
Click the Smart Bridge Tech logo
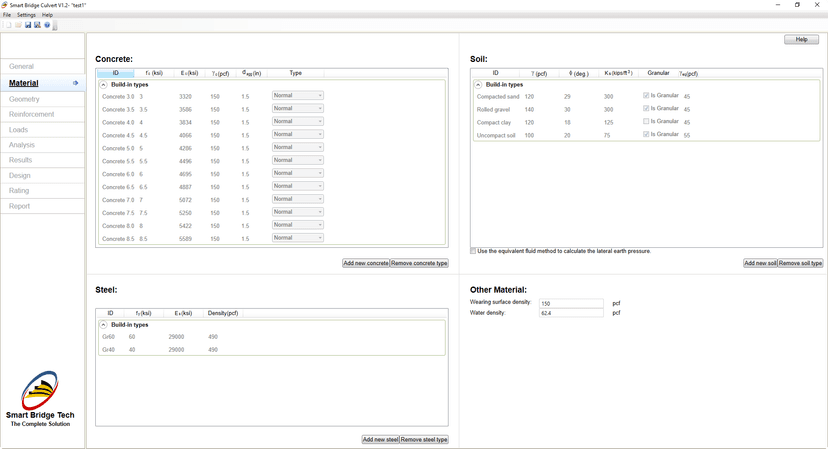[x=40, y=396]
